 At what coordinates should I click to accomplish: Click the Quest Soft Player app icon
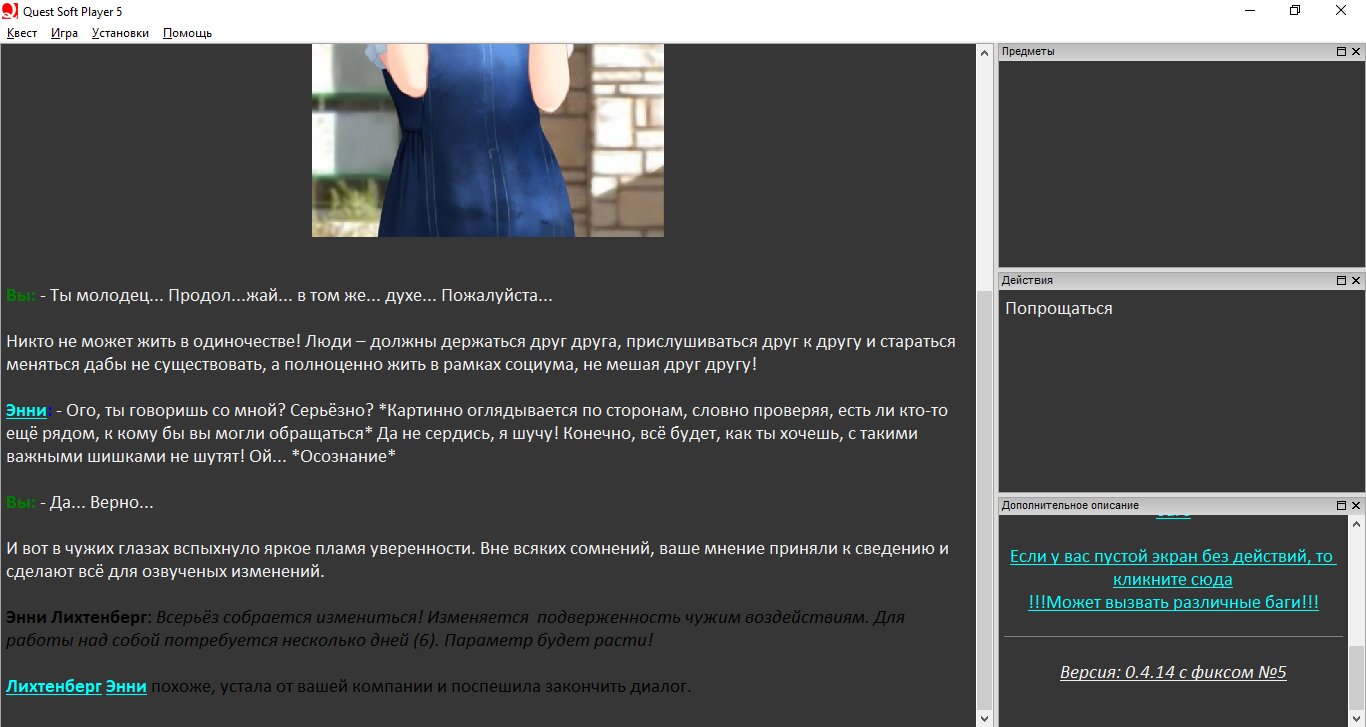[x=10, y=10]
